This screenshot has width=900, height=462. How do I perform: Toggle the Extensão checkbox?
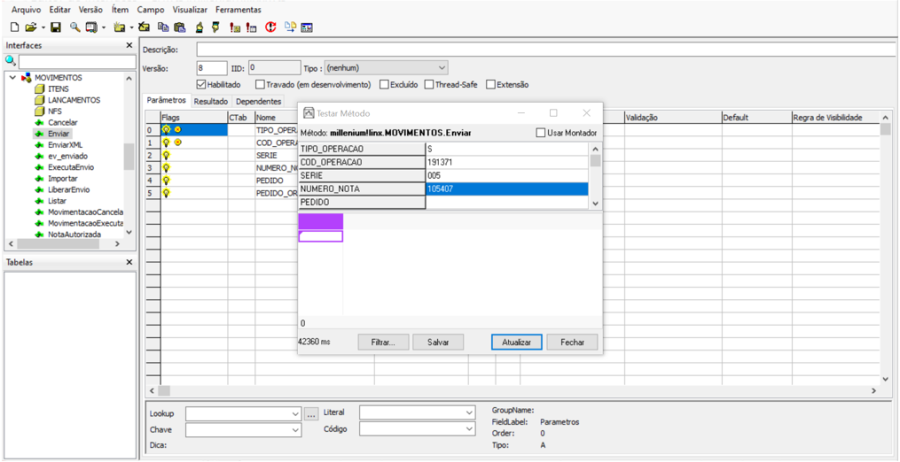point(491,85)
